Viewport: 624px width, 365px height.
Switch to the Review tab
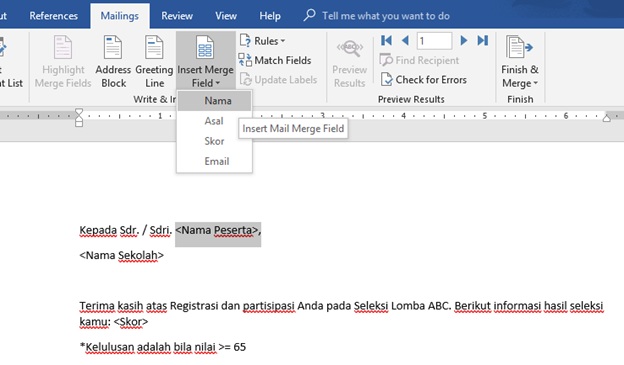177,16
